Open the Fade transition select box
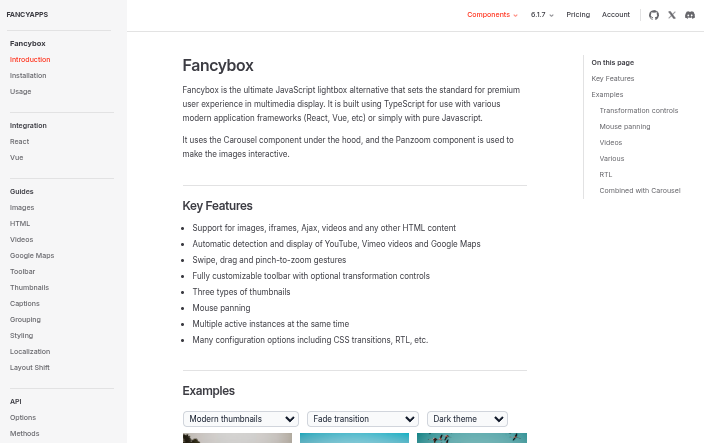The image size is (704, 443). (362, 419)
